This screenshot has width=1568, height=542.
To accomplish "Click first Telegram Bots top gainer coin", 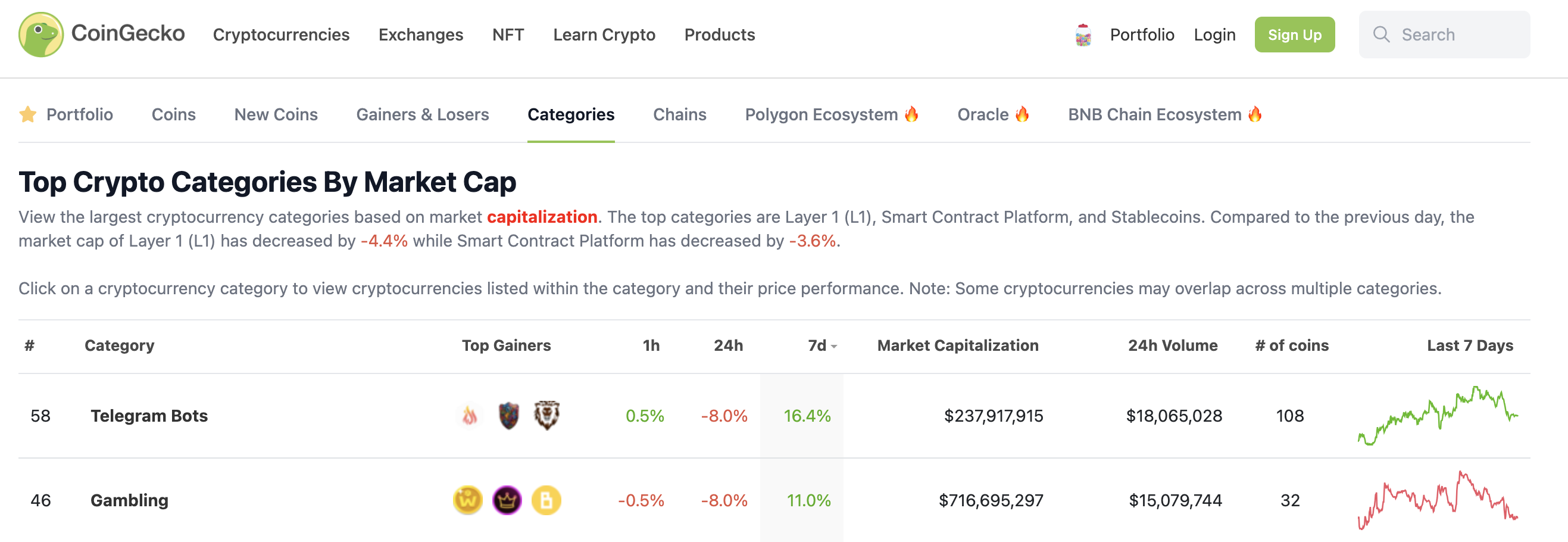I will (469, 416).
